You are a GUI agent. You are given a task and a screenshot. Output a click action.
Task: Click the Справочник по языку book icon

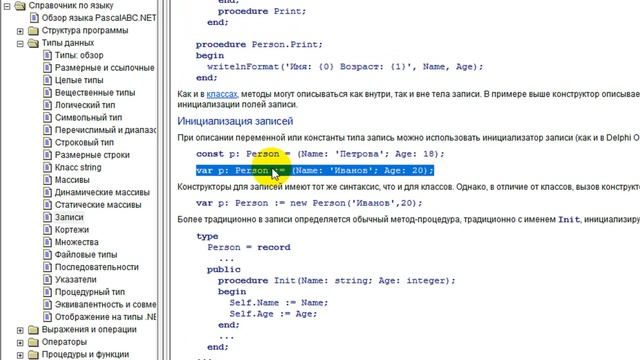point(20,6)
